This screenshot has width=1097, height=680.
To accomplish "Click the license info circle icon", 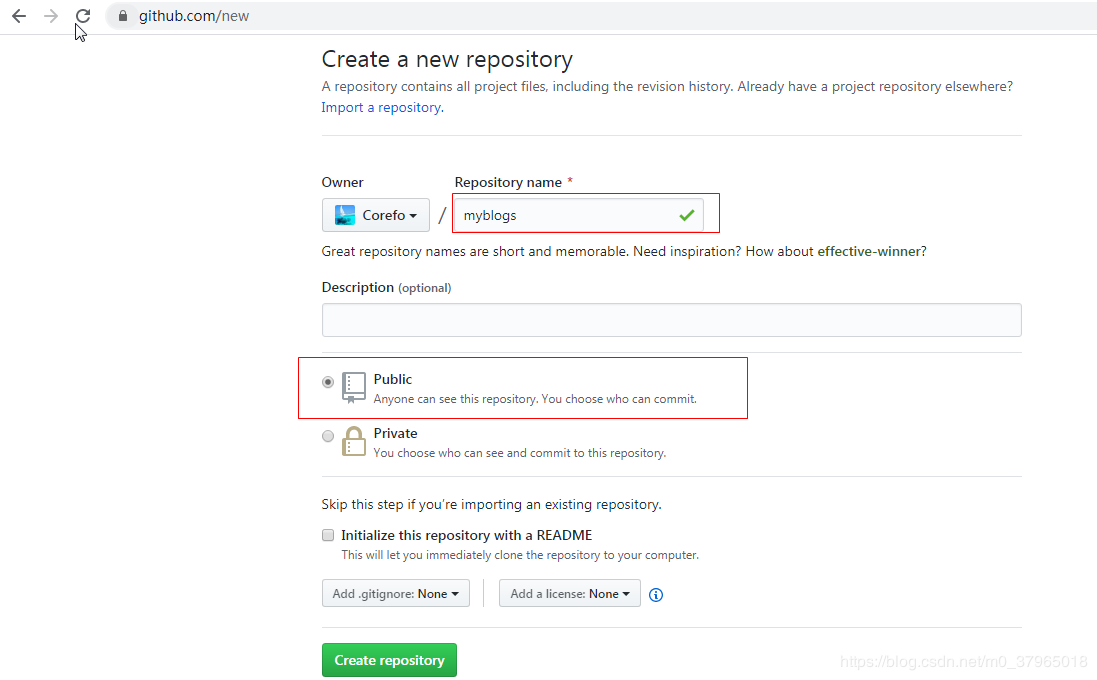I will (x=656, y=595).
